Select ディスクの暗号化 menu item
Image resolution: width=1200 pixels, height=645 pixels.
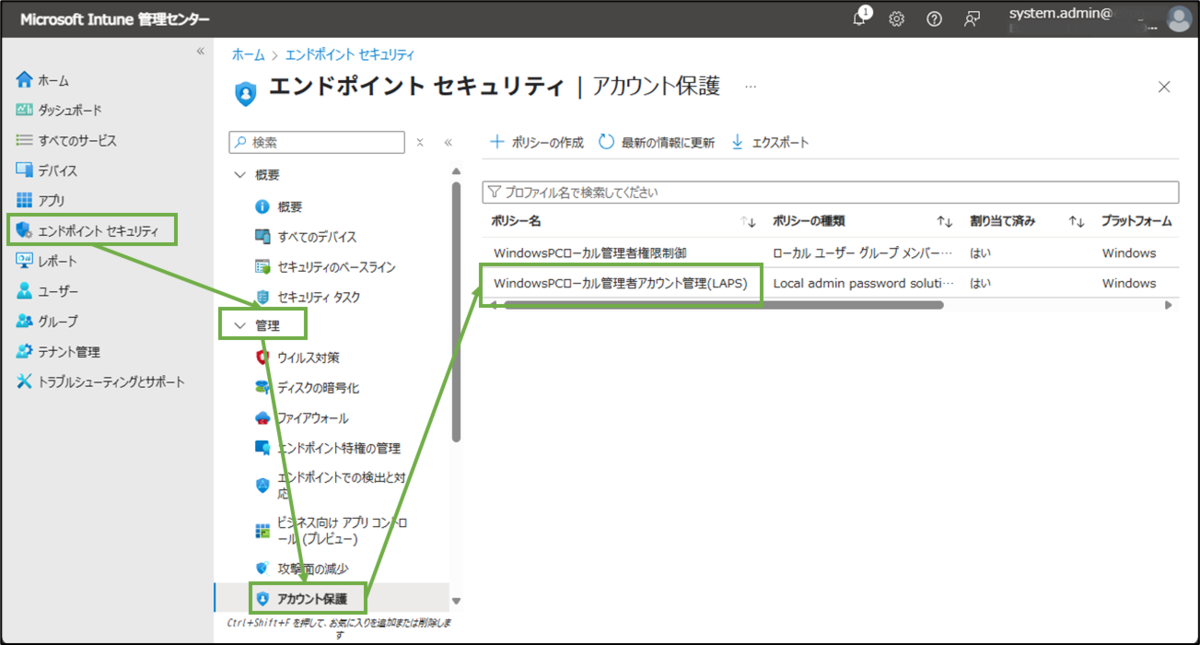318,387
